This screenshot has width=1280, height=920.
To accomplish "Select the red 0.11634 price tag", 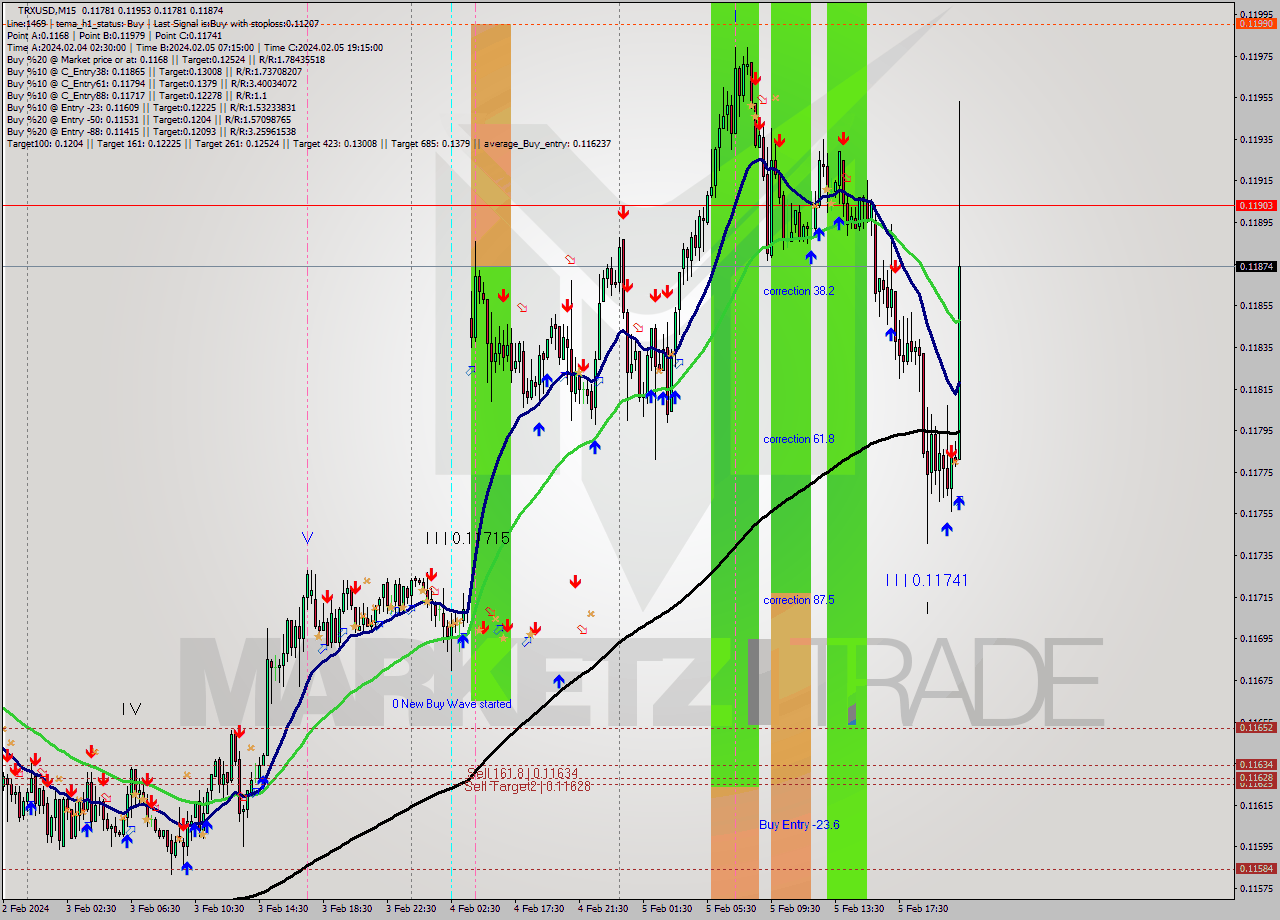I will [x=1255, y=765].
